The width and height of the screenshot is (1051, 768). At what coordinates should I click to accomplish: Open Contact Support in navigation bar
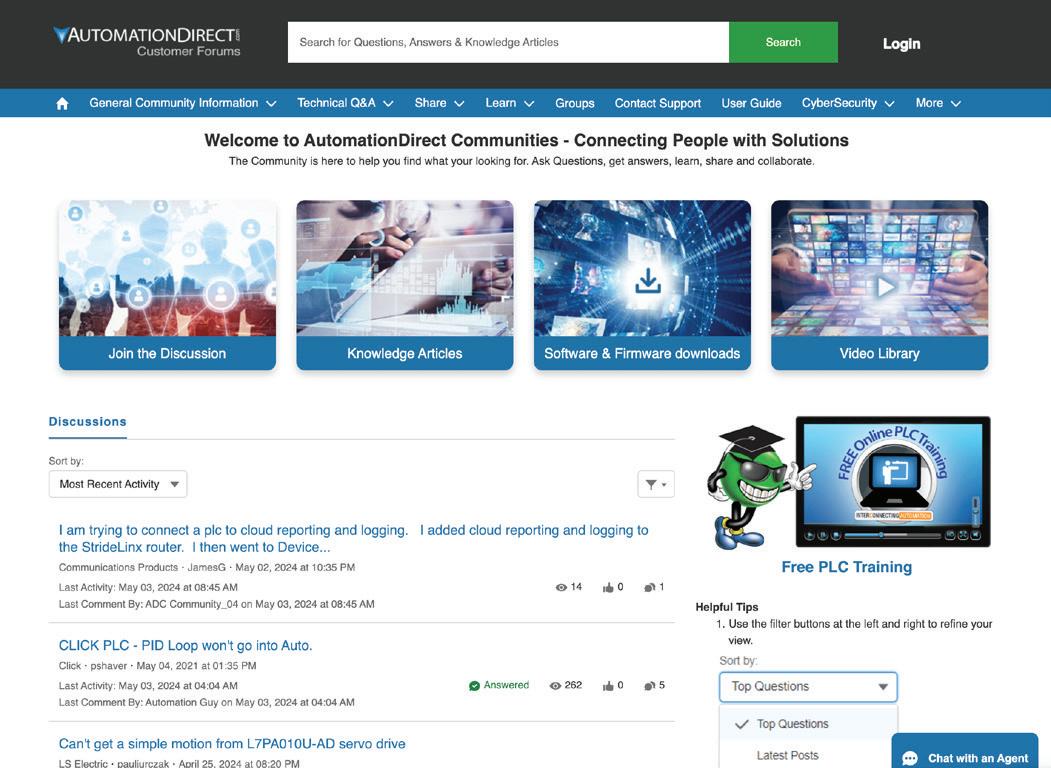pos(658,103)
